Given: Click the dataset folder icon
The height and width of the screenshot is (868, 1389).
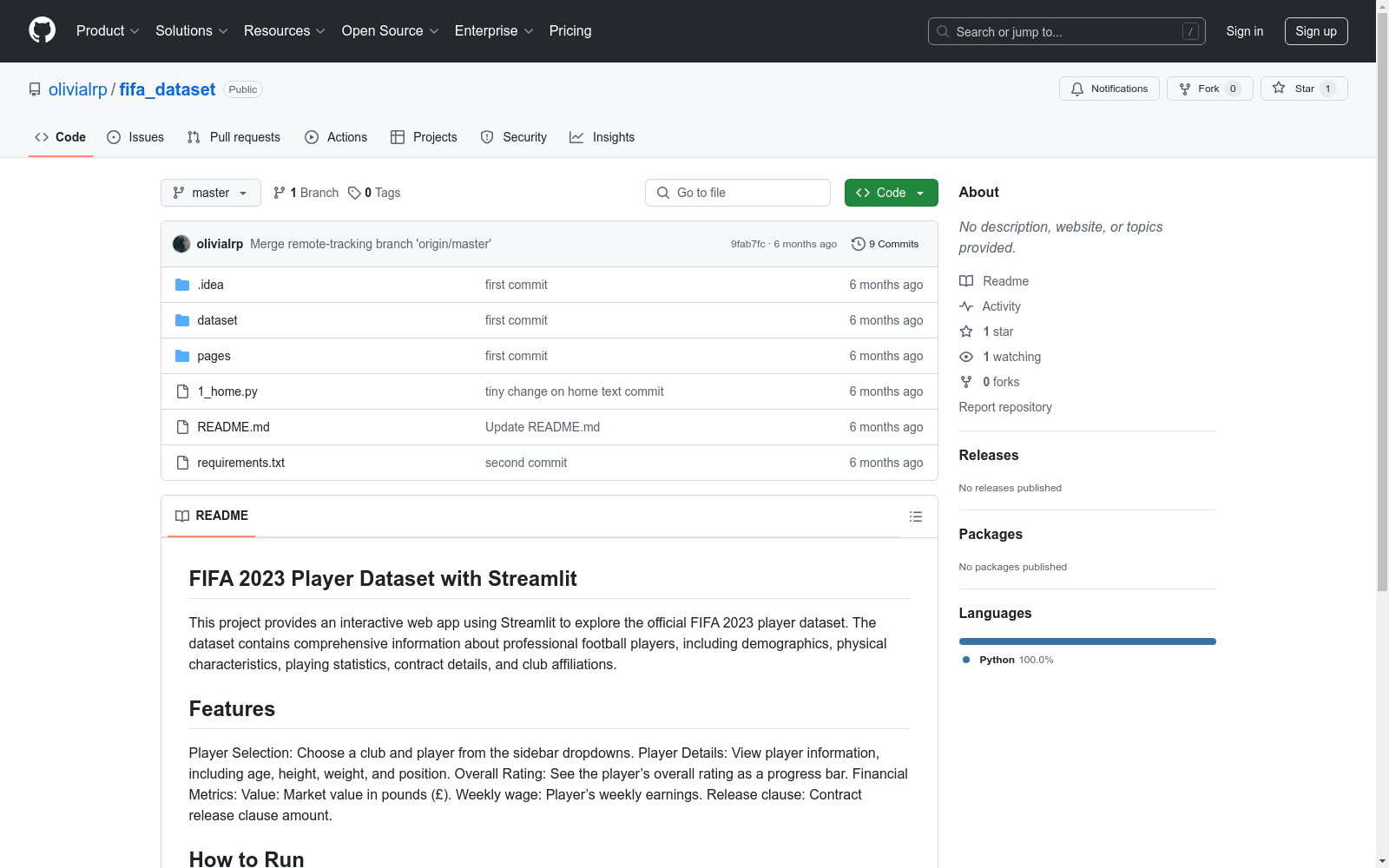Looking at the screenshot, I should coord(182,320).
